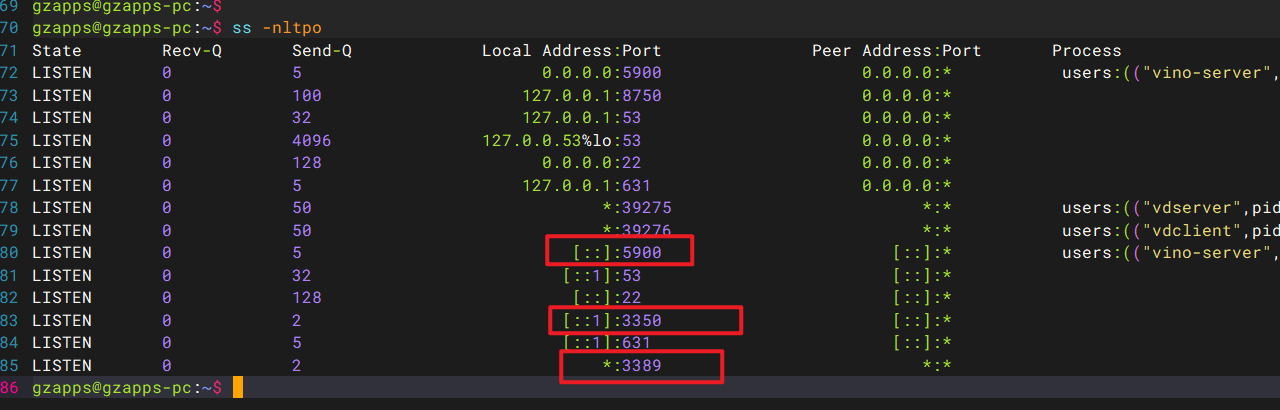
Task: Click the 0.0.0.0:22 local address
Action: tap(591, 163)
